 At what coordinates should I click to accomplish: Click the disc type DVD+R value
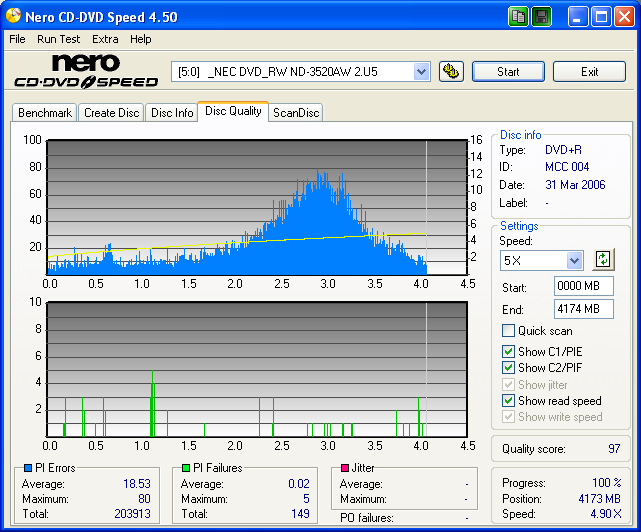click(563, 150)
